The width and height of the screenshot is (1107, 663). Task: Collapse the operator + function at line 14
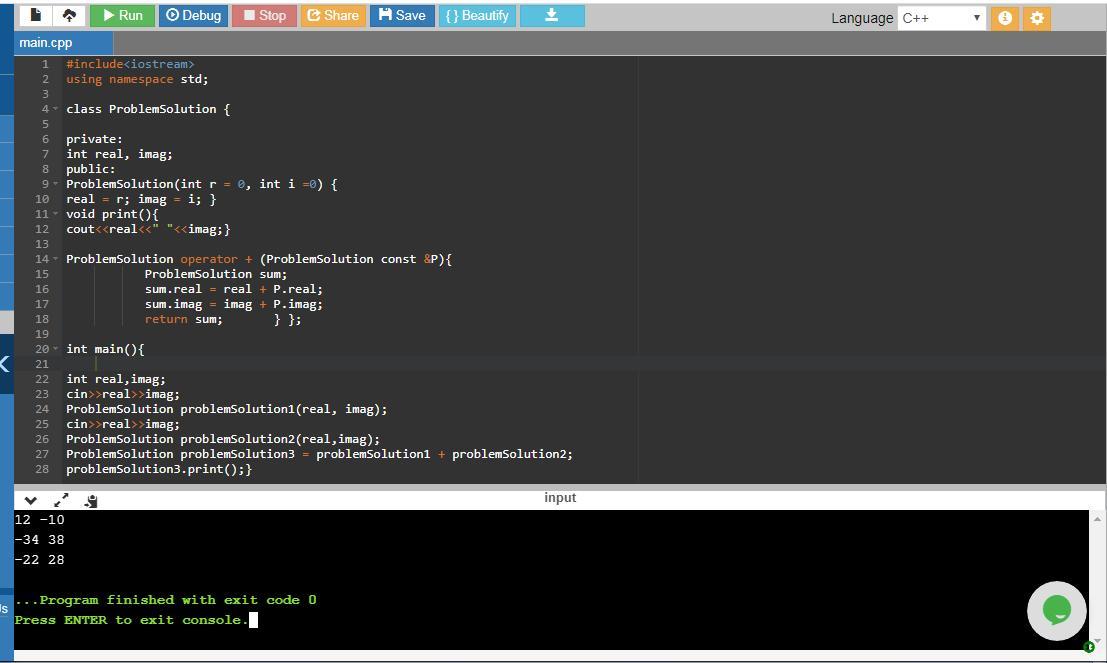(x=56, y=259)
